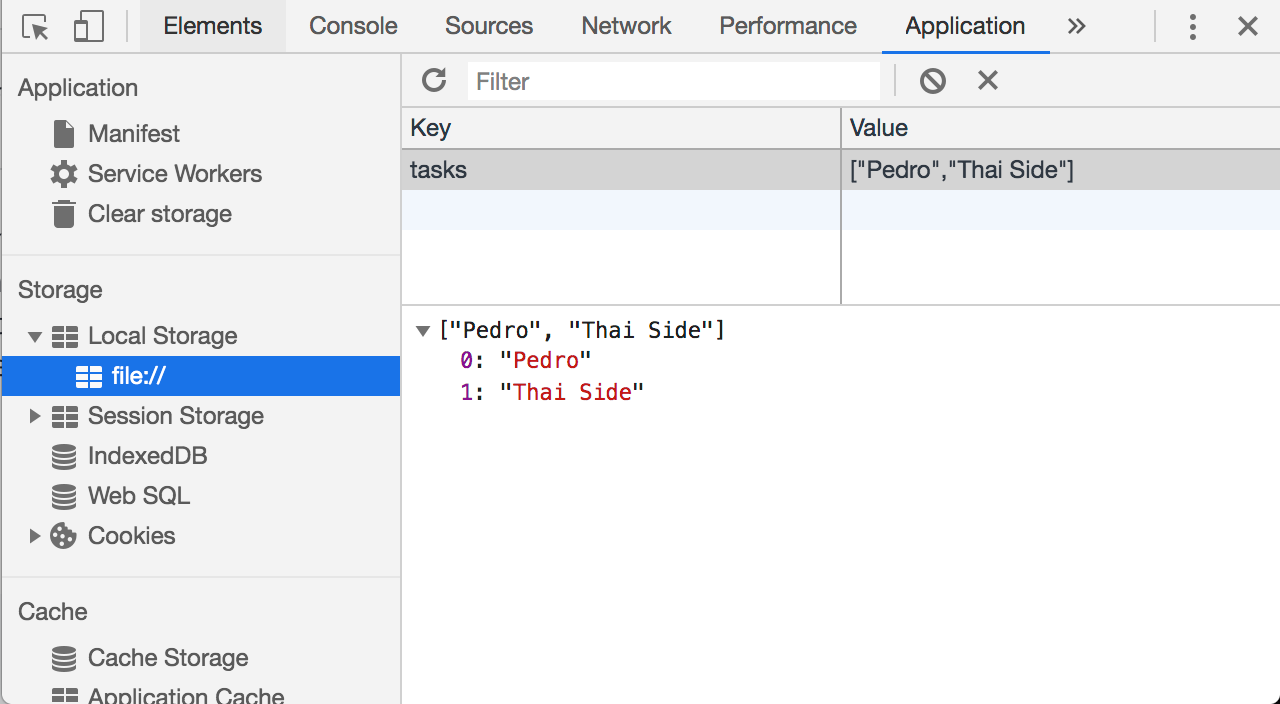Close the DevTools panel

pyautogui.click(x=1248, y=27)
